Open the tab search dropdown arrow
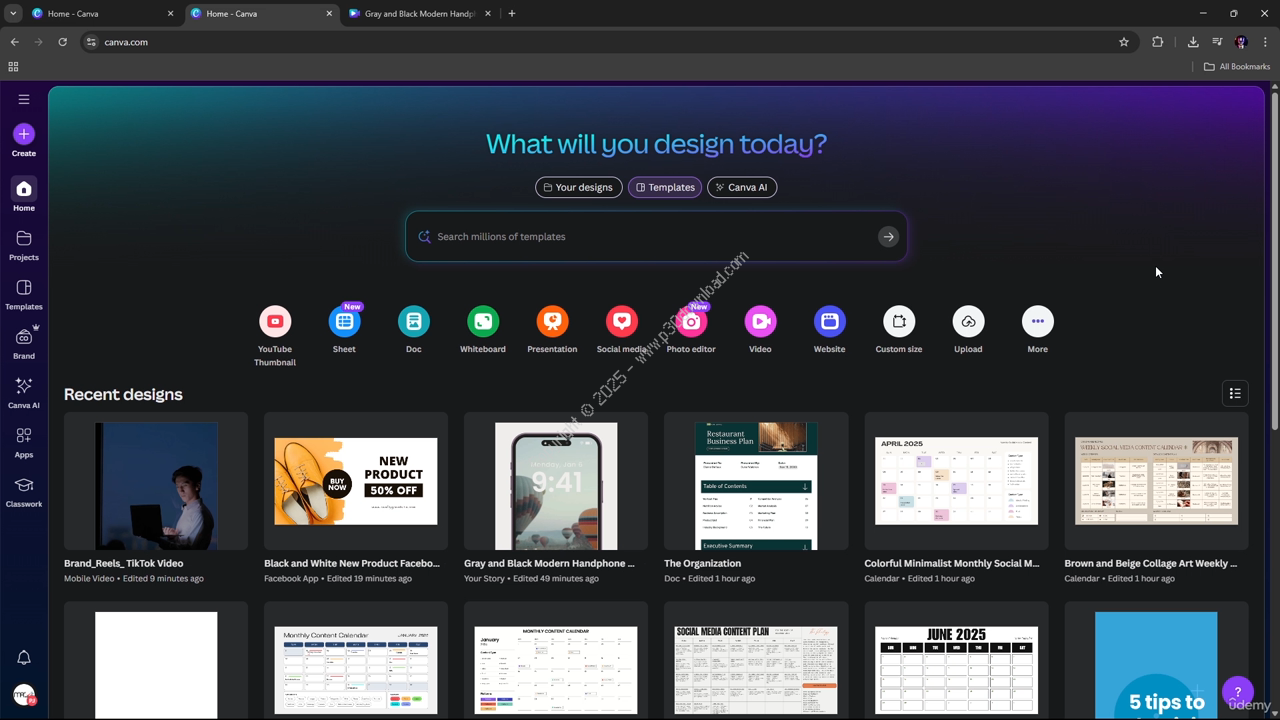The height and width of the screenshot is (720, 1280). click(x=13, y=14)
